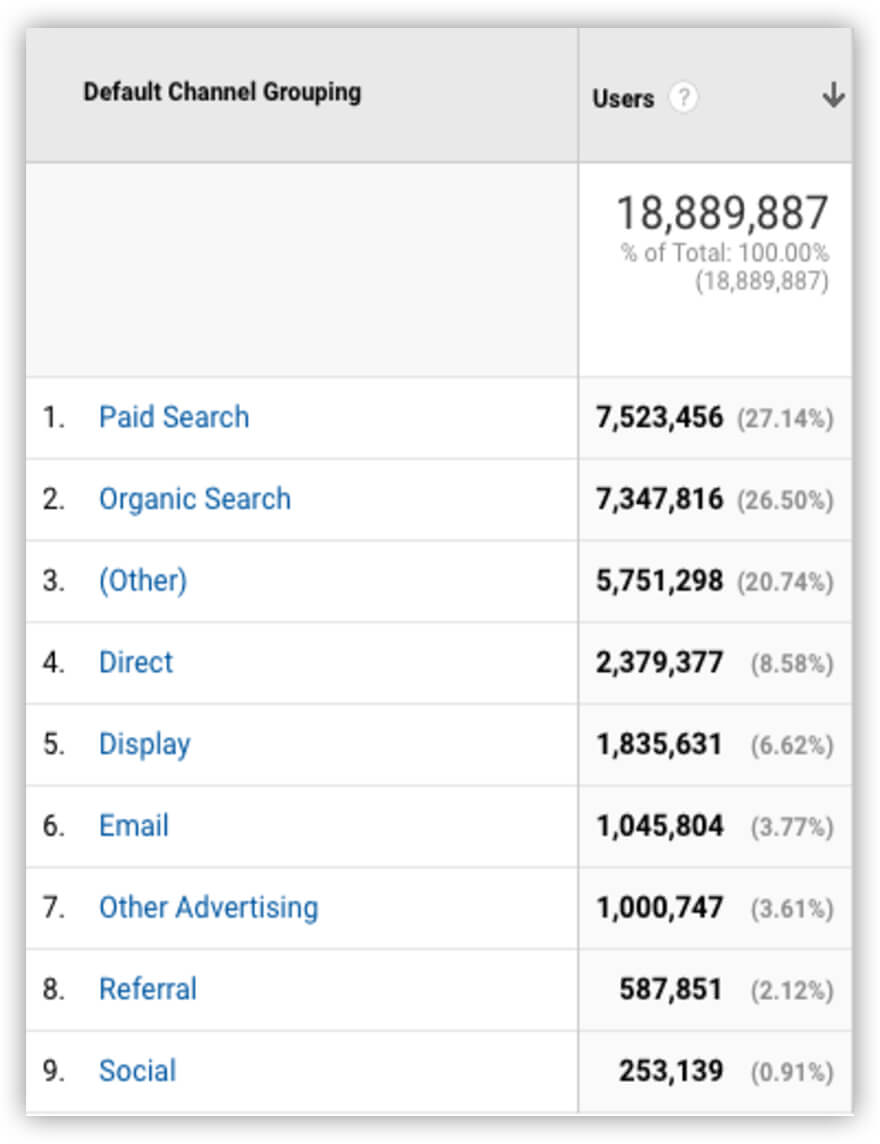Open the Other Advertising channel link
The height and width of the screenshot is (1144, 880).
208,908
